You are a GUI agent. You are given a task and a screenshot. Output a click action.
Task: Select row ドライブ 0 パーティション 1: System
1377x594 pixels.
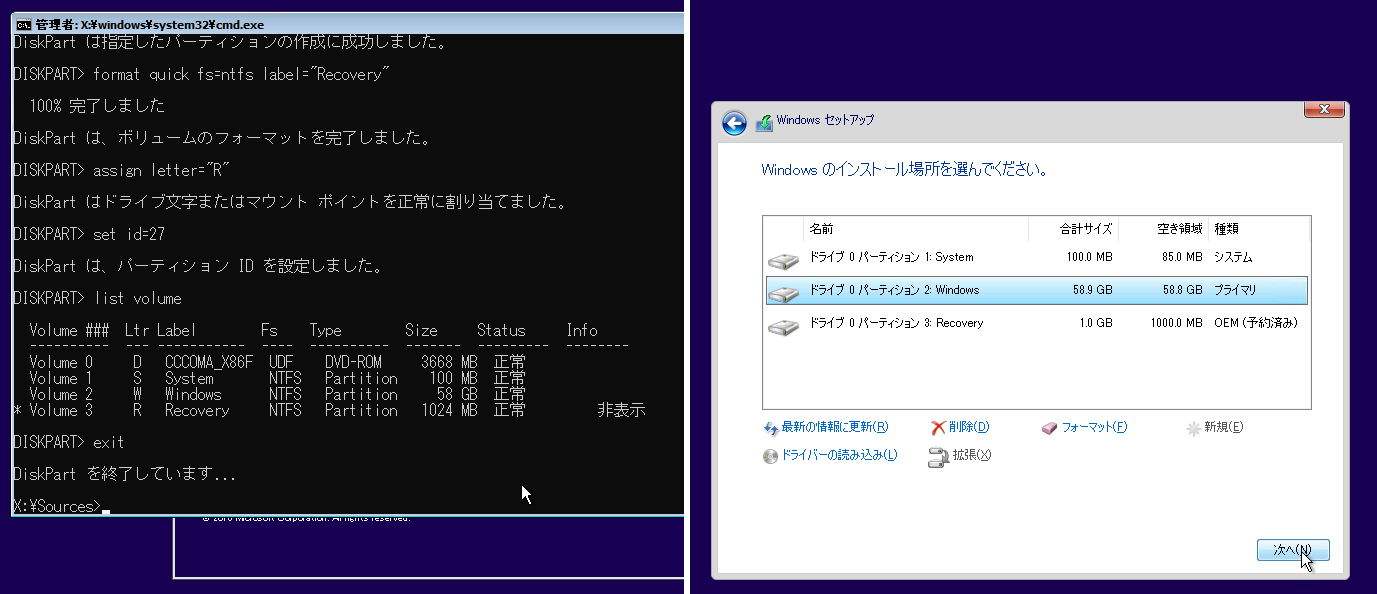[x=1037, y=258]
